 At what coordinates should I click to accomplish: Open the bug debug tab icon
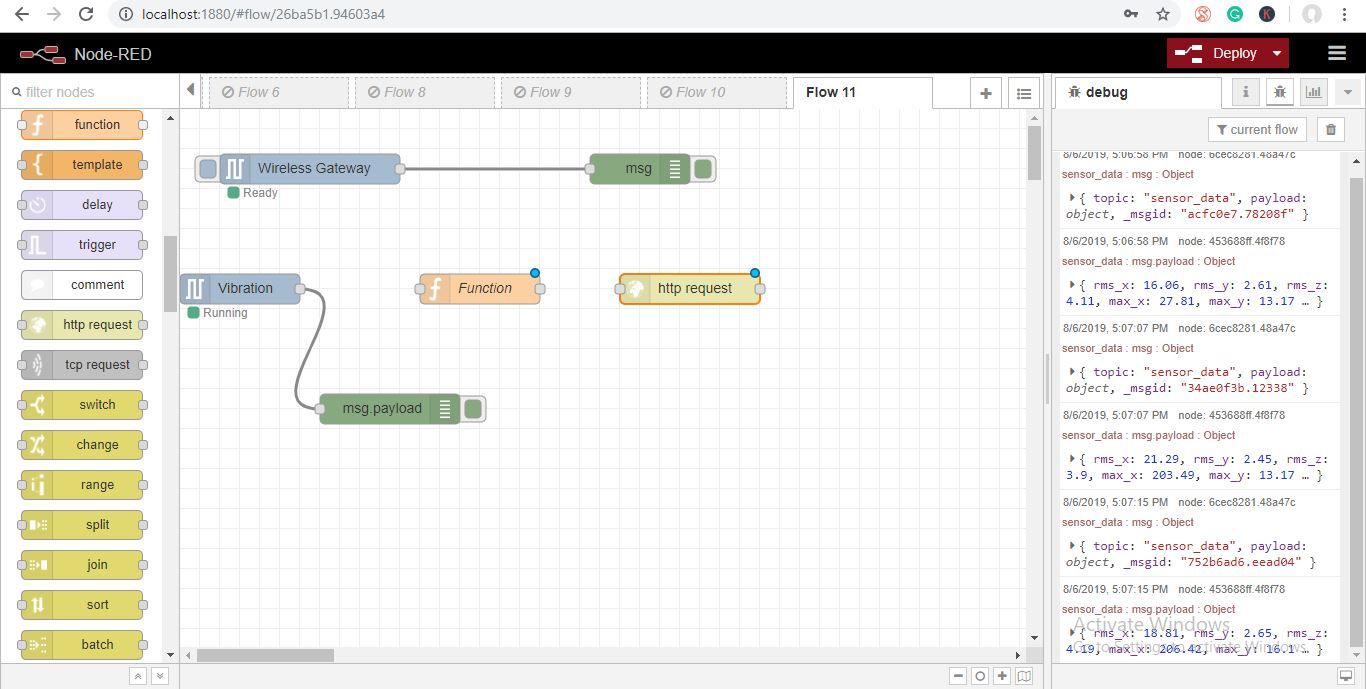(1280, 92)
